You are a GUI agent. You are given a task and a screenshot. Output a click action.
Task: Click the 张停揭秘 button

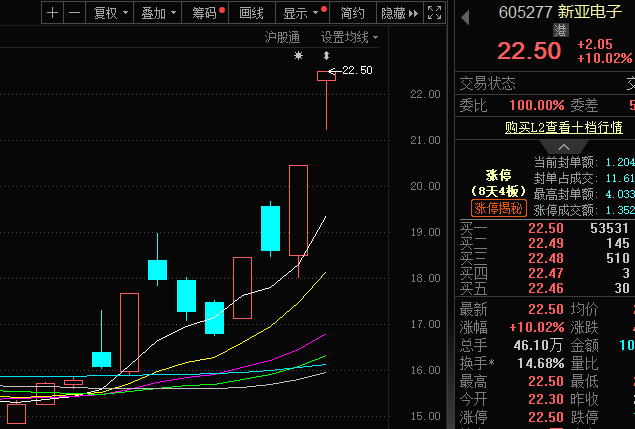pos(498,208)
